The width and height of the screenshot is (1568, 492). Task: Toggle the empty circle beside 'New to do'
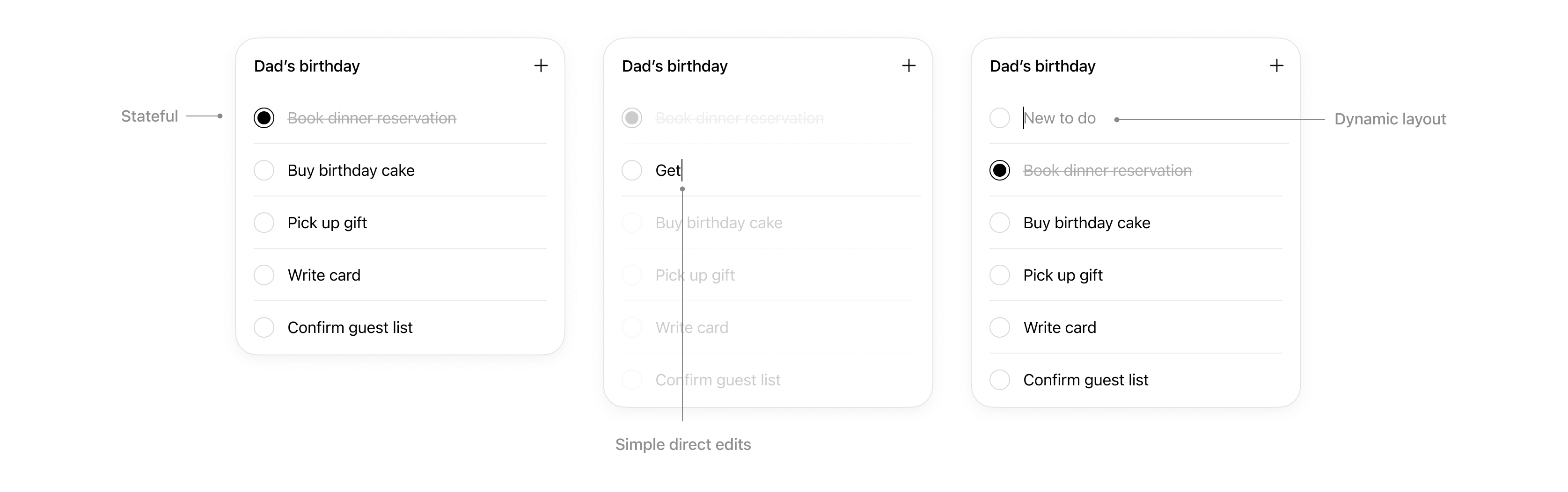(999, 118)
